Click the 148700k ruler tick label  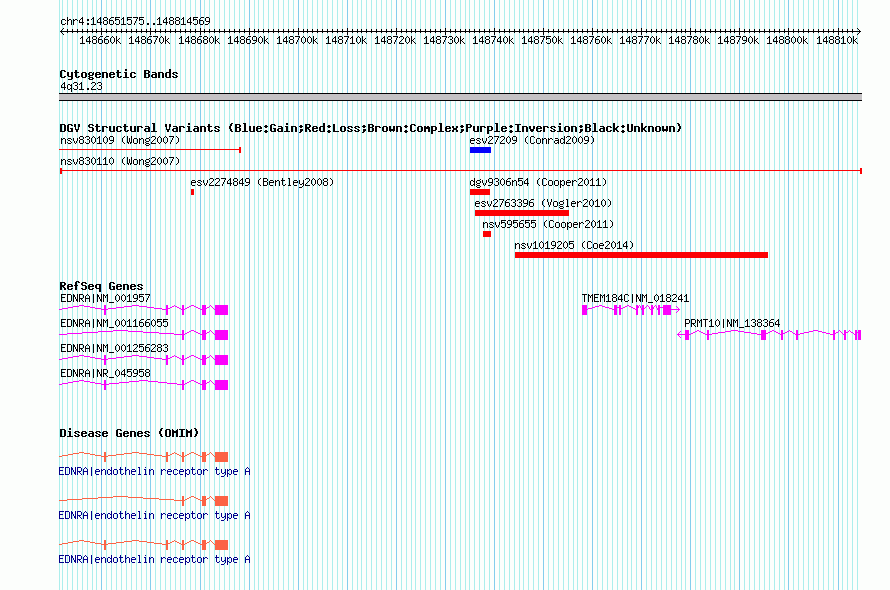pyautogui.click(x=297, y=40)
